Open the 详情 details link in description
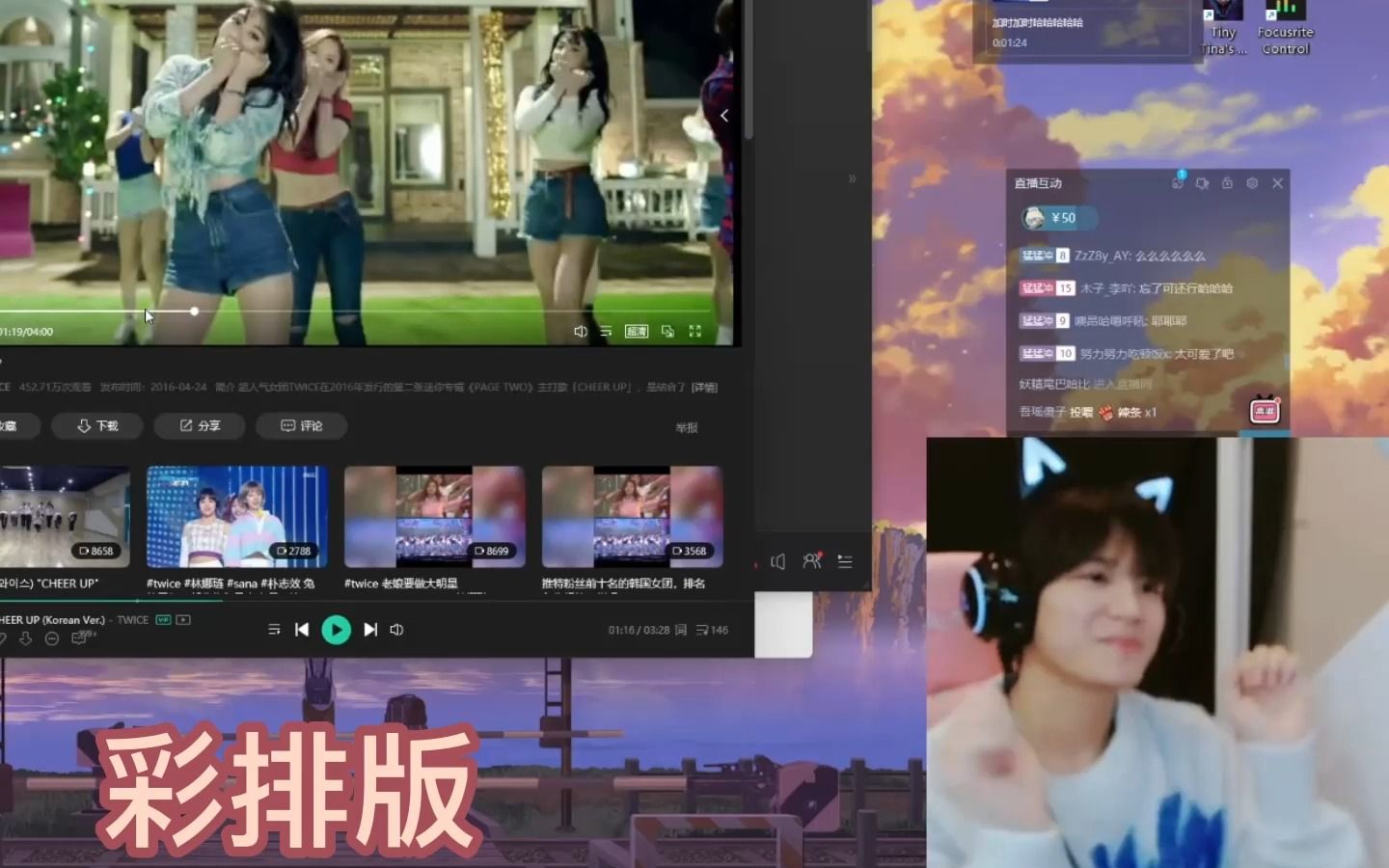 point(704,387)
